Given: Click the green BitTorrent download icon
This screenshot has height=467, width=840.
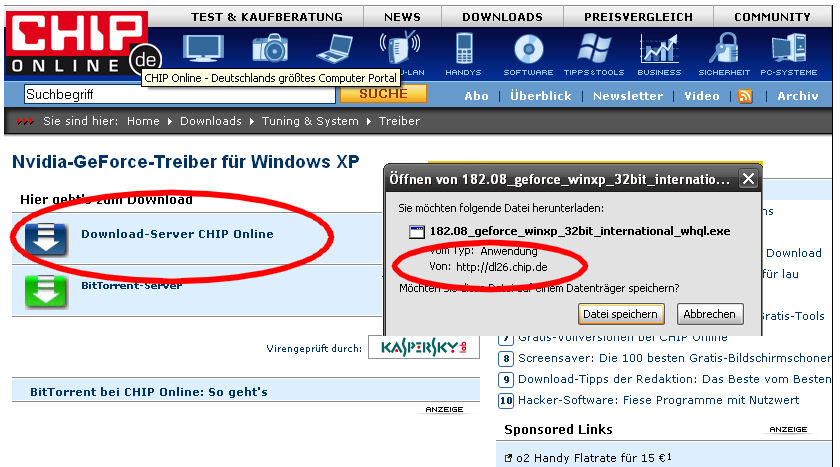Looking at the screenshot, I should pos(46,291).
